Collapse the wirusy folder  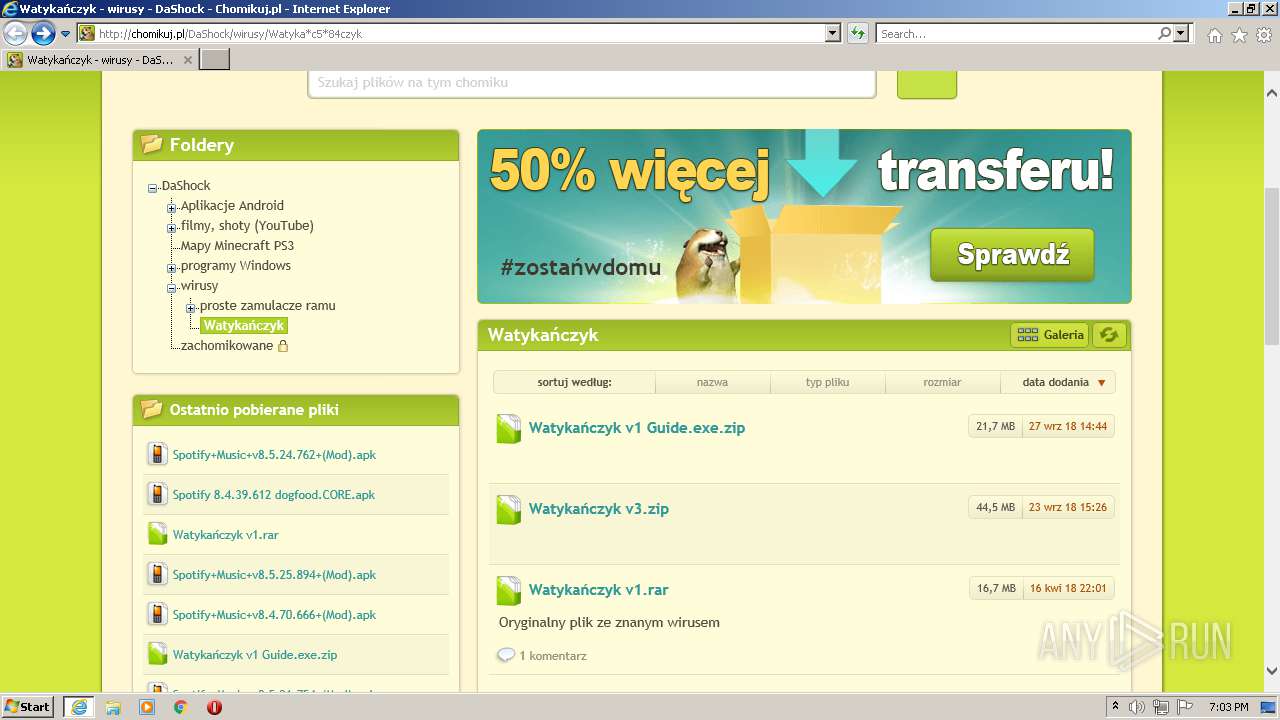[172, 287]
